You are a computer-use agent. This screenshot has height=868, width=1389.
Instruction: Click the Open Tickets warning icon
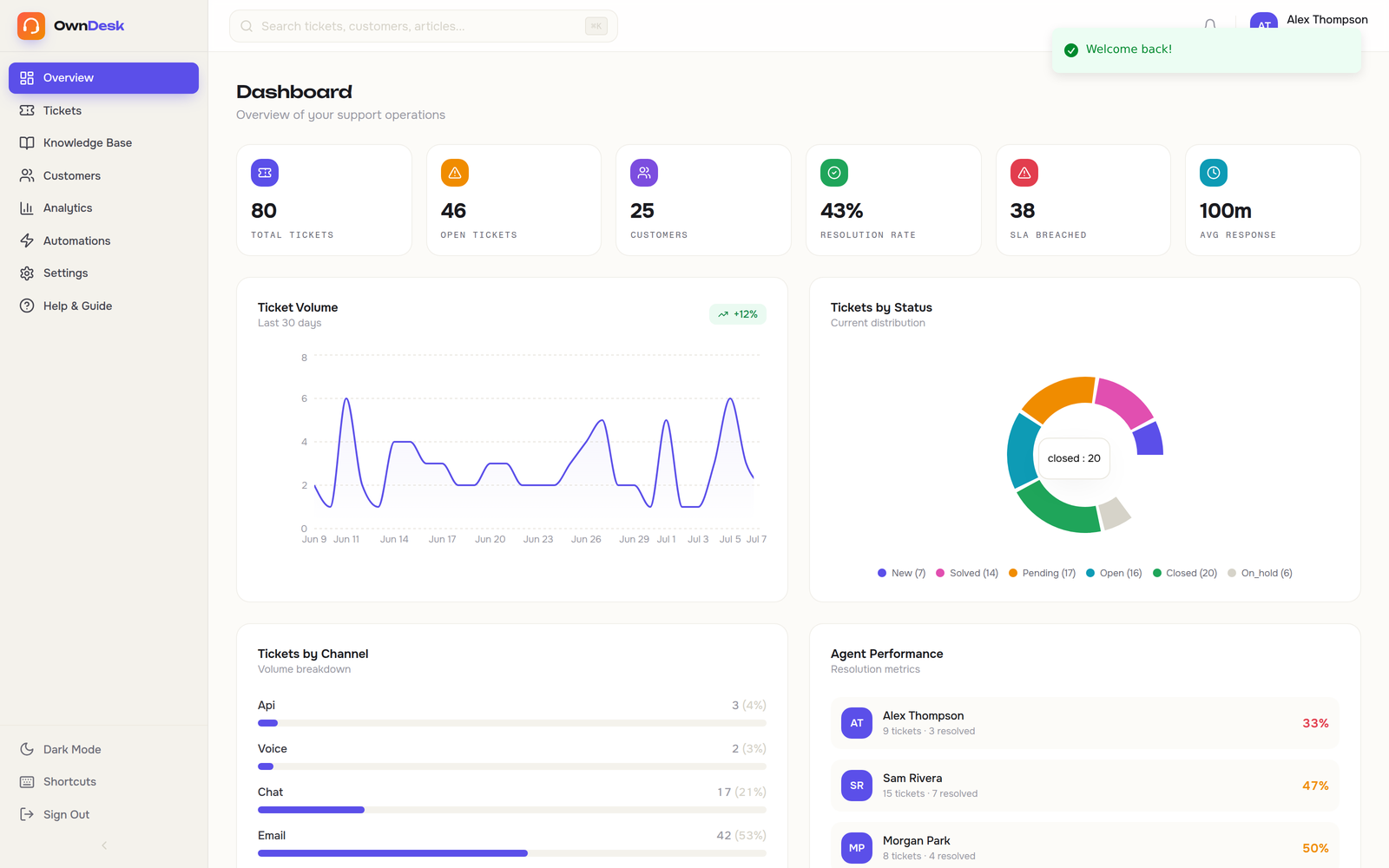click(x=455, y=173)
